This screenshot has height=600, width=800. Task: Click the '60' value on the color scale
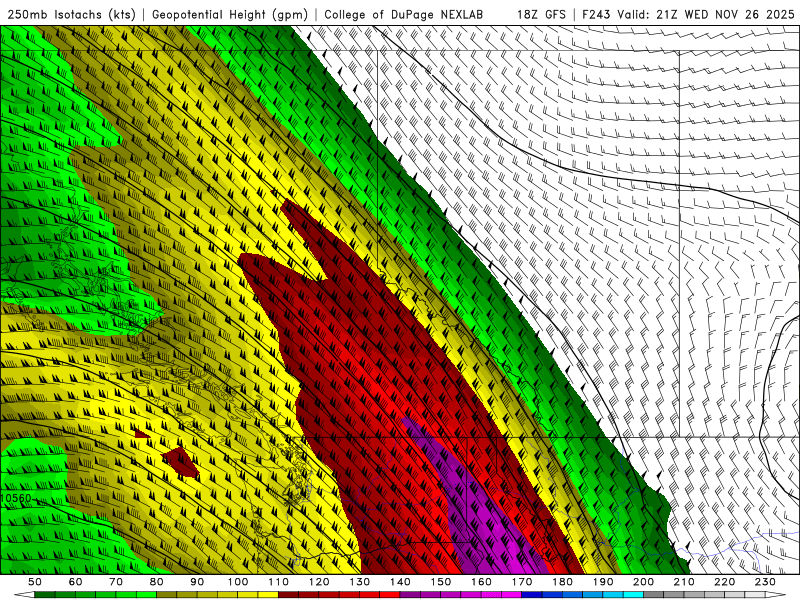[76, 582]
